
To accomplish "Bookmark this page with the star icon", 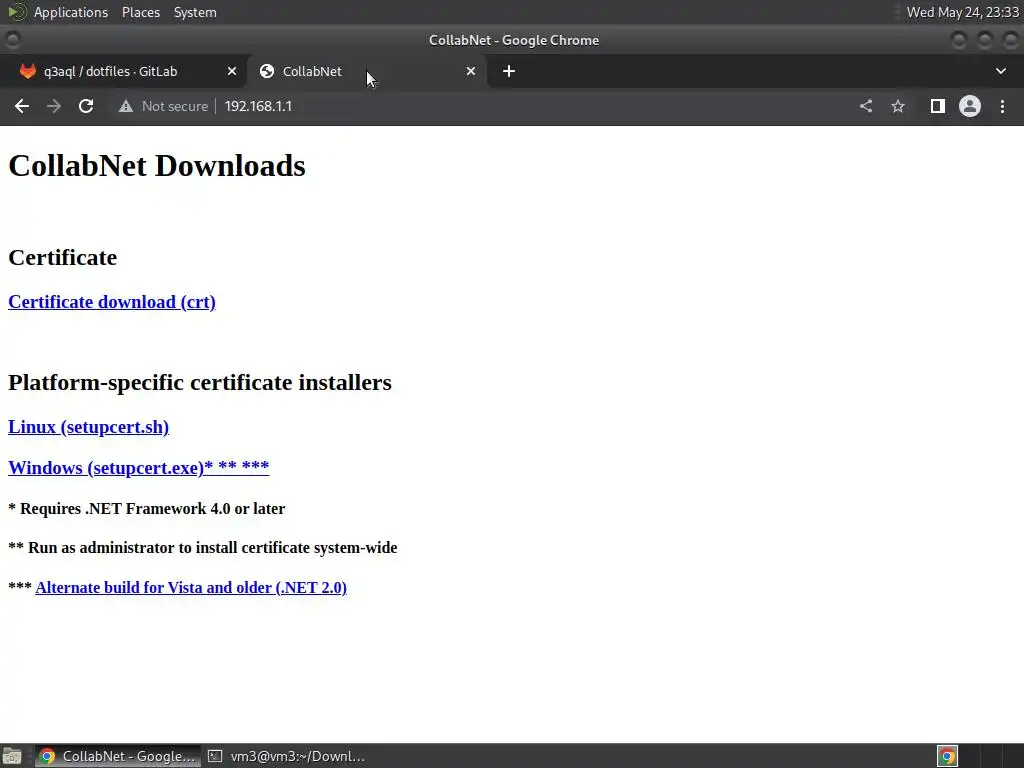I will [x=898, y=106].
